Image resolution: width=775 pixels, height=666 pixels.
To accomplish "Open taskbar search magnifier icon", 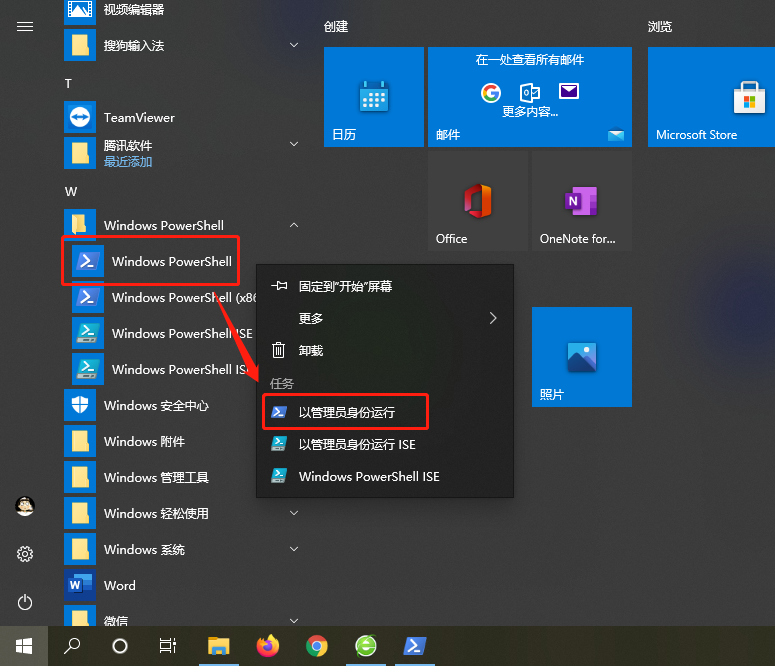I will point(72,646).
